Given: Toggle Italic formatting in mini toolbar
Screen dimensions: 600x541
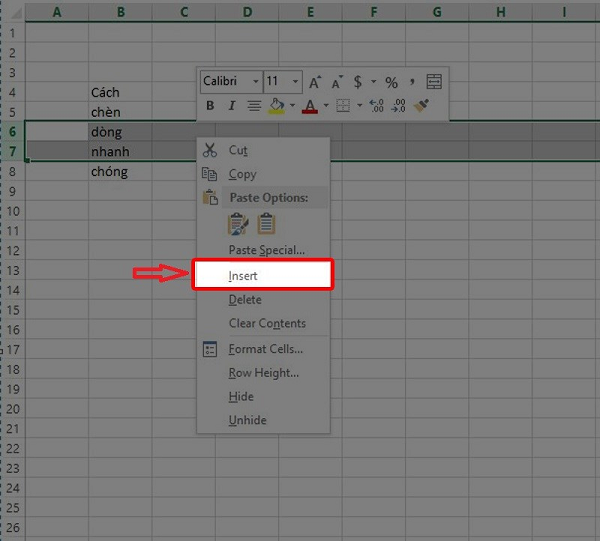Looking at the screenshot, I should pyautogui.click(x=232, y=105).
